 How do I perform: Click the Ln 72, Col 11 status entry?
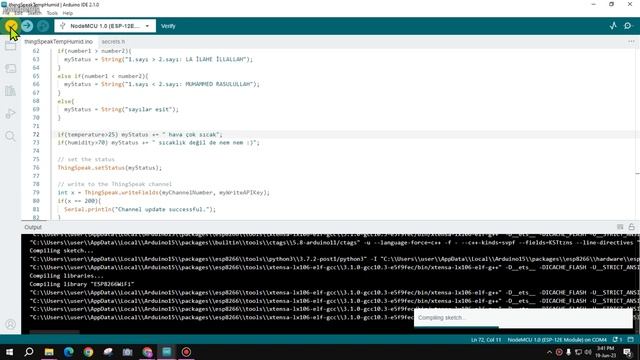pos(486,340)
